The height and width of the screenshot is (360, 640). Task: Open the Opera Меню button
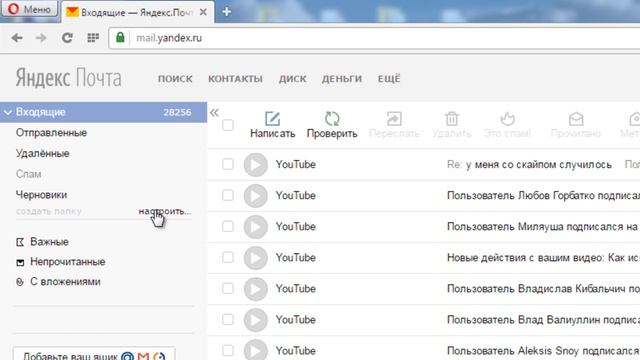coord(29,9)
